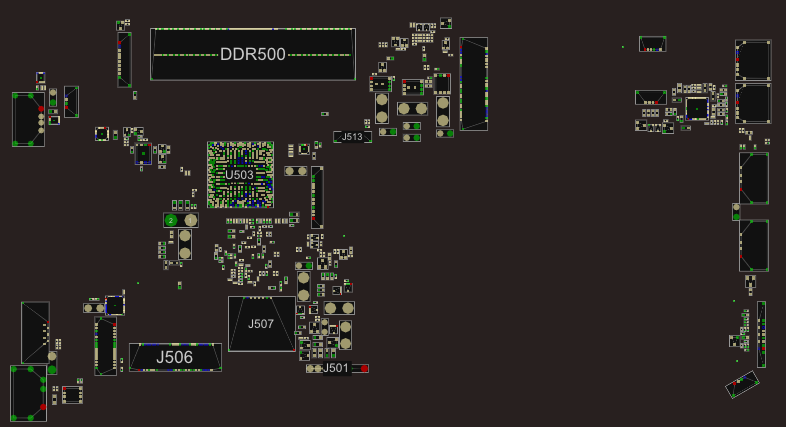This screenshot has height=427, width=786.
Task: Select the large left-edge connector with red pad
Action: 28,119
